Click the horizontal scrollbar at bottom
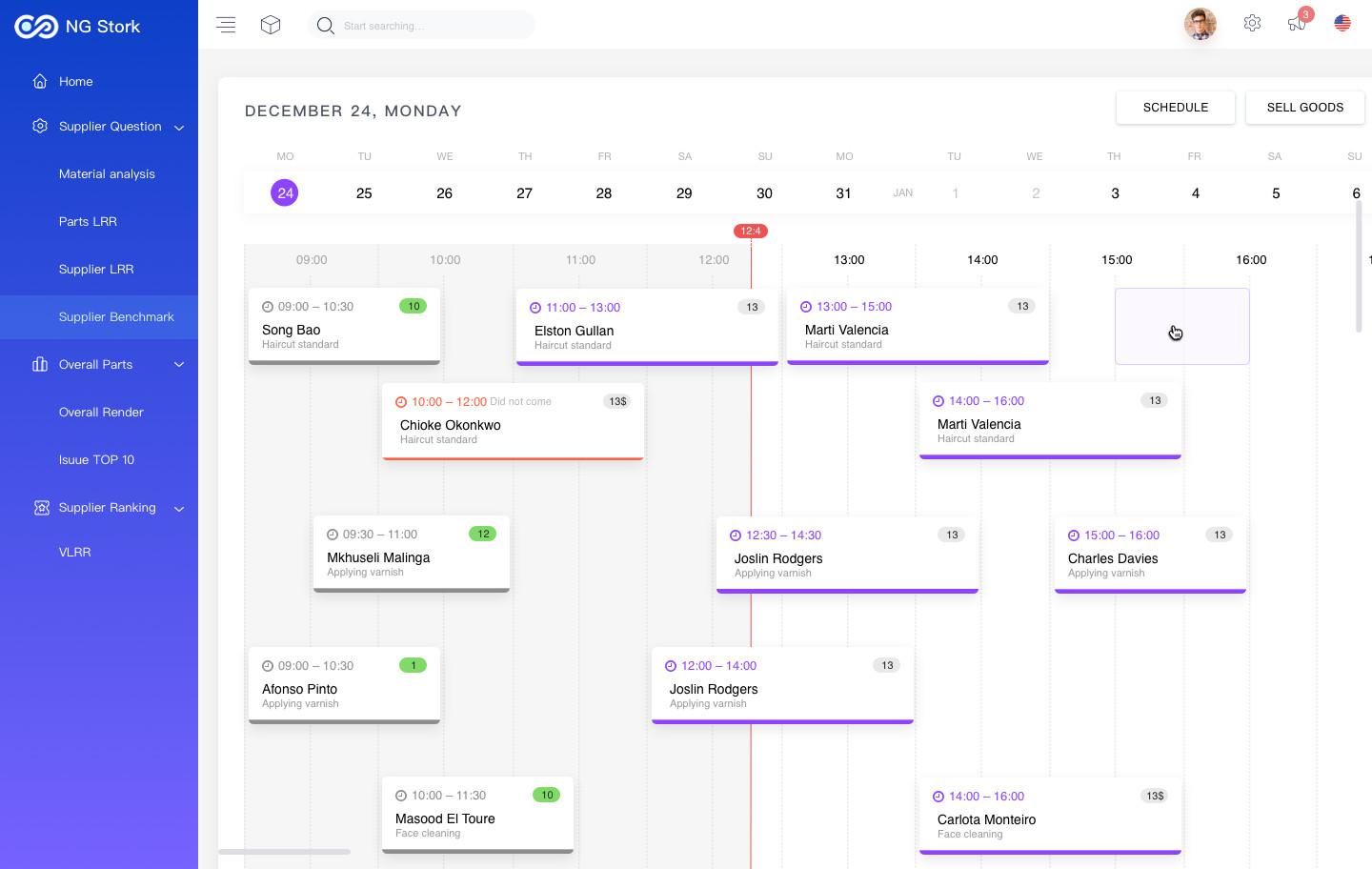The width and height of the screenshot is (1372, 869). 284,851
